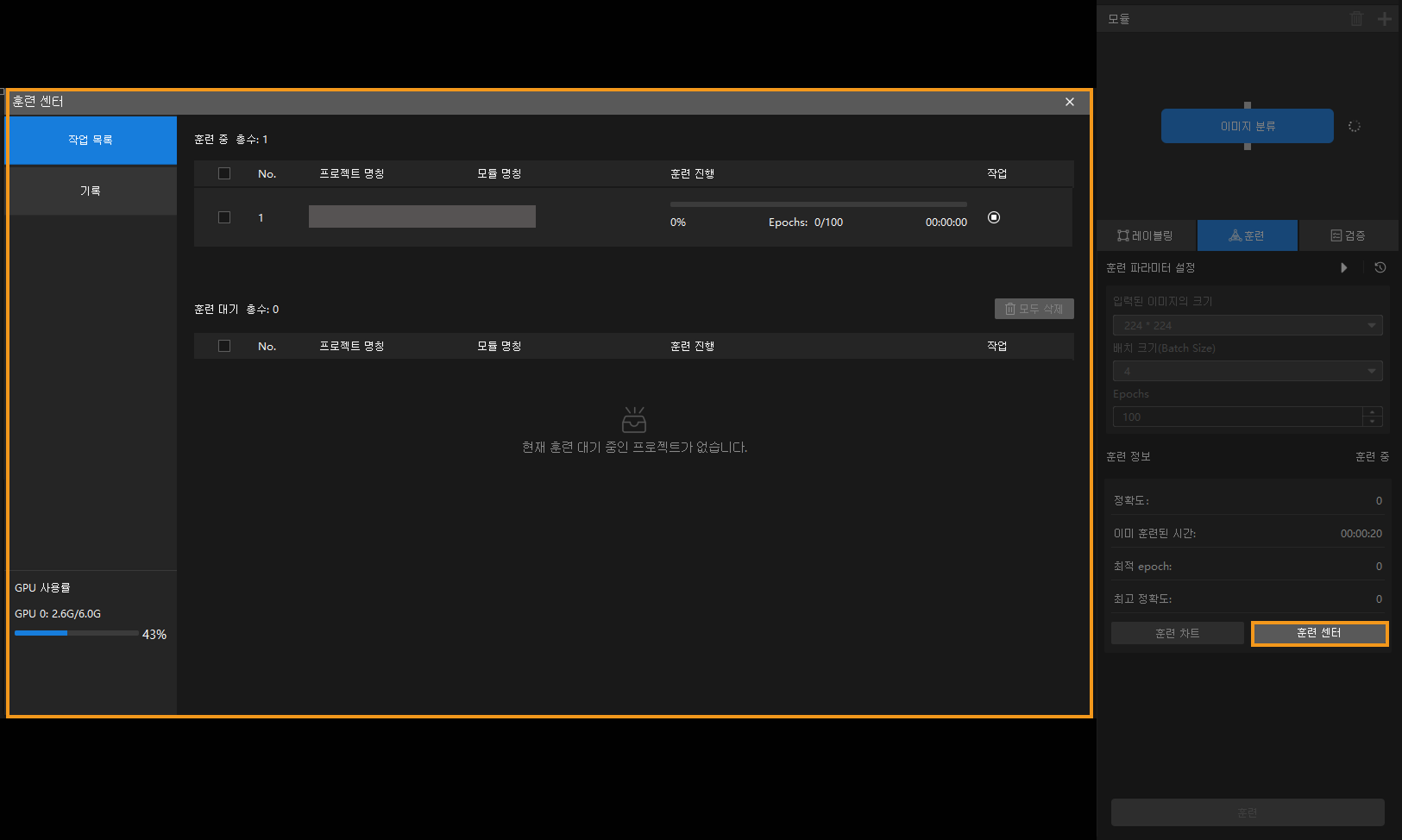Click the '훈련 중' status text in 훈련 정보
Viewport: 1402px width, 840px height.
click(1372, 456)
